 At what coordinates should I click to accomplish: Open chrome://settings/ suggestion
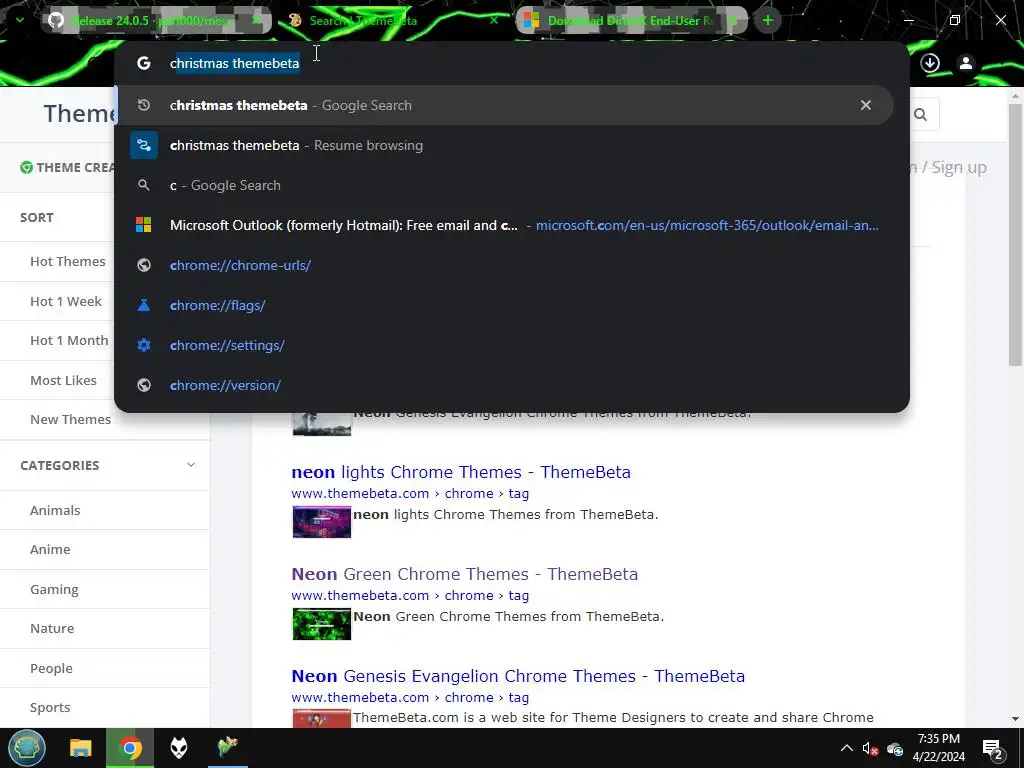[x=504, y=345]
